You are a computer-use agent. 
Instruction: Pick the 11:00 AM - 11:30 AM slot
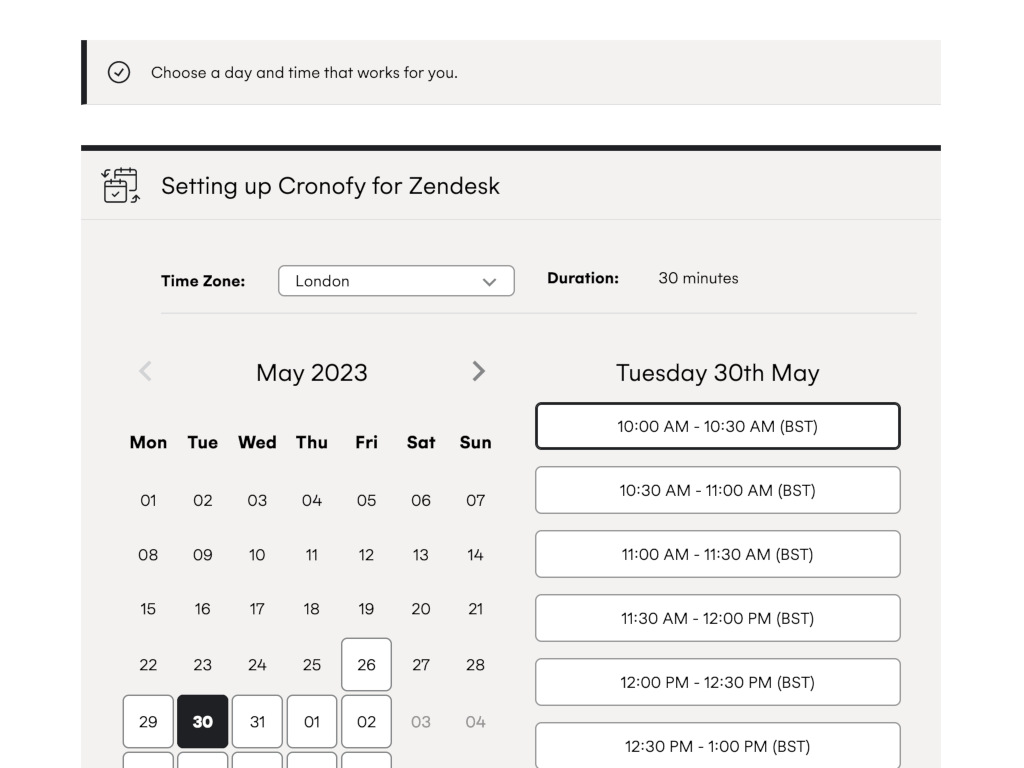[x=717, y=555]
